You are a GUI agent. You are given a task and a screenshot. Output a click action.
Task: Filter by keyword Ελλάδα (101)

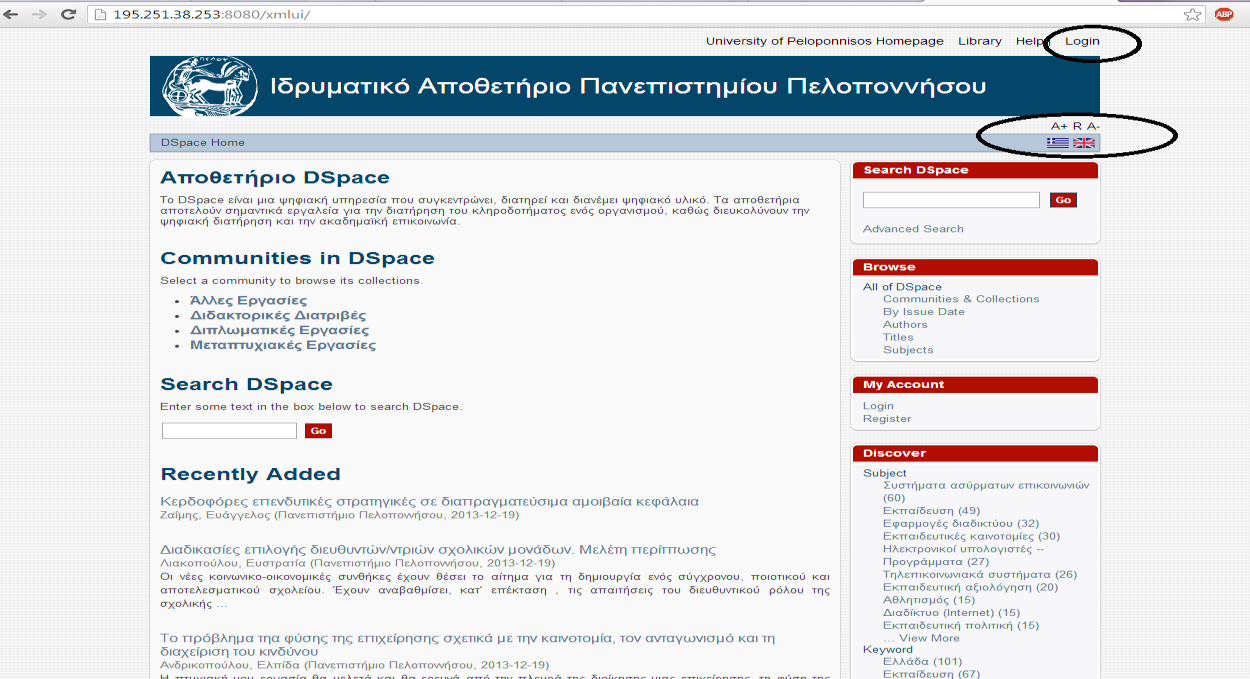pyautogui.click(x=922, y=662)
